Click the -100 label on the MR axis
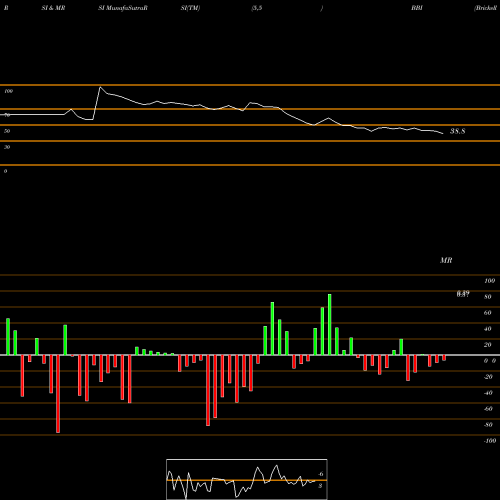Screen dimensions: 500x500 click(x=490, y=441)
